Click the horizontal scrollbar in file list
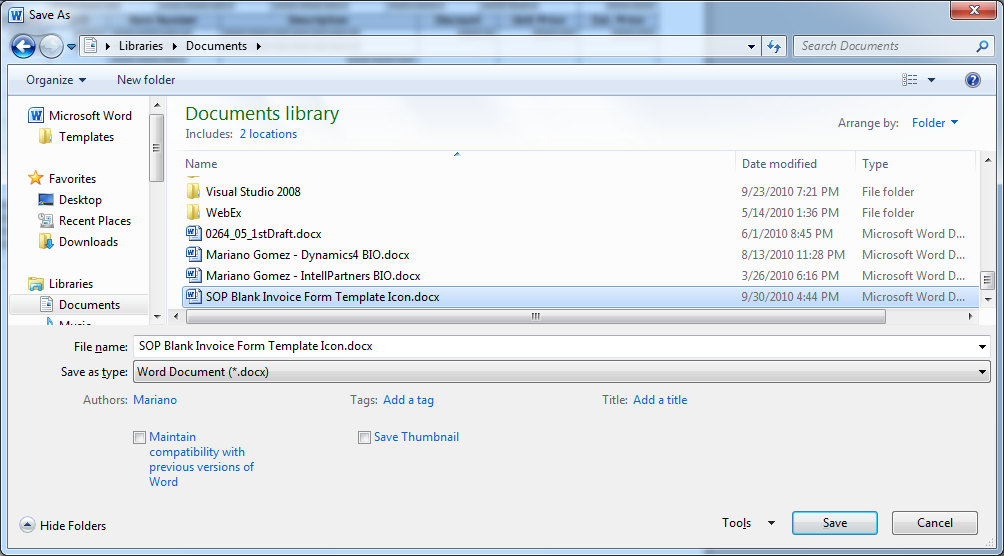Viewport: 1004px width, 556px height. pyautogui.click(x=536, y=316)
